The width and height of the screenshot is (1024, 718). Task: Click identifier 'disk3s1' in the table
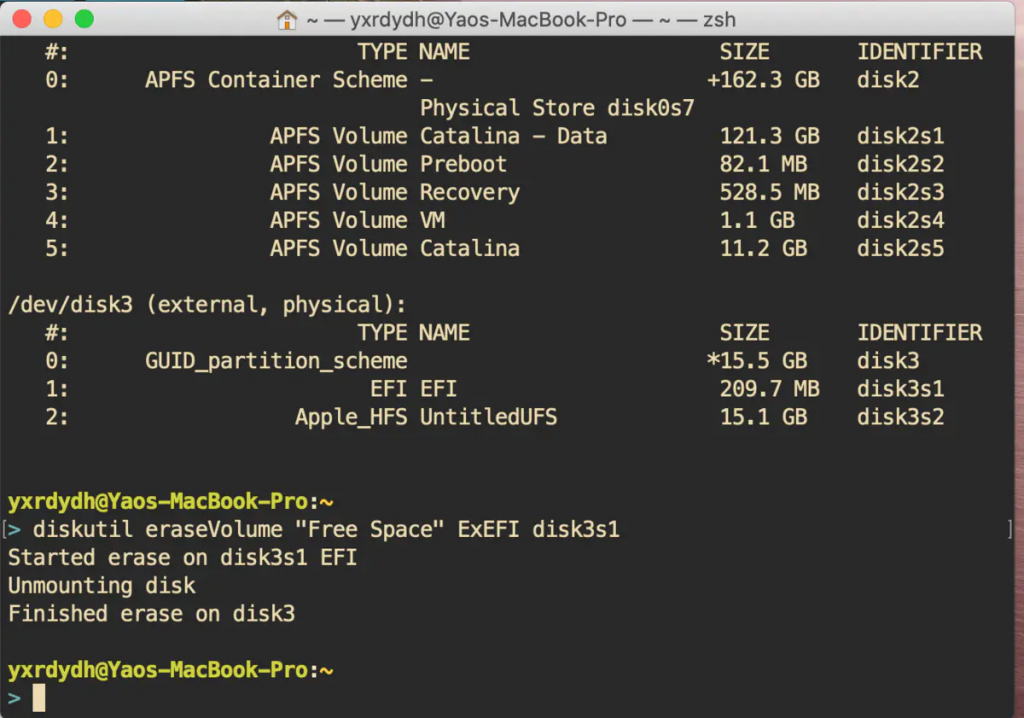point(901,389)
